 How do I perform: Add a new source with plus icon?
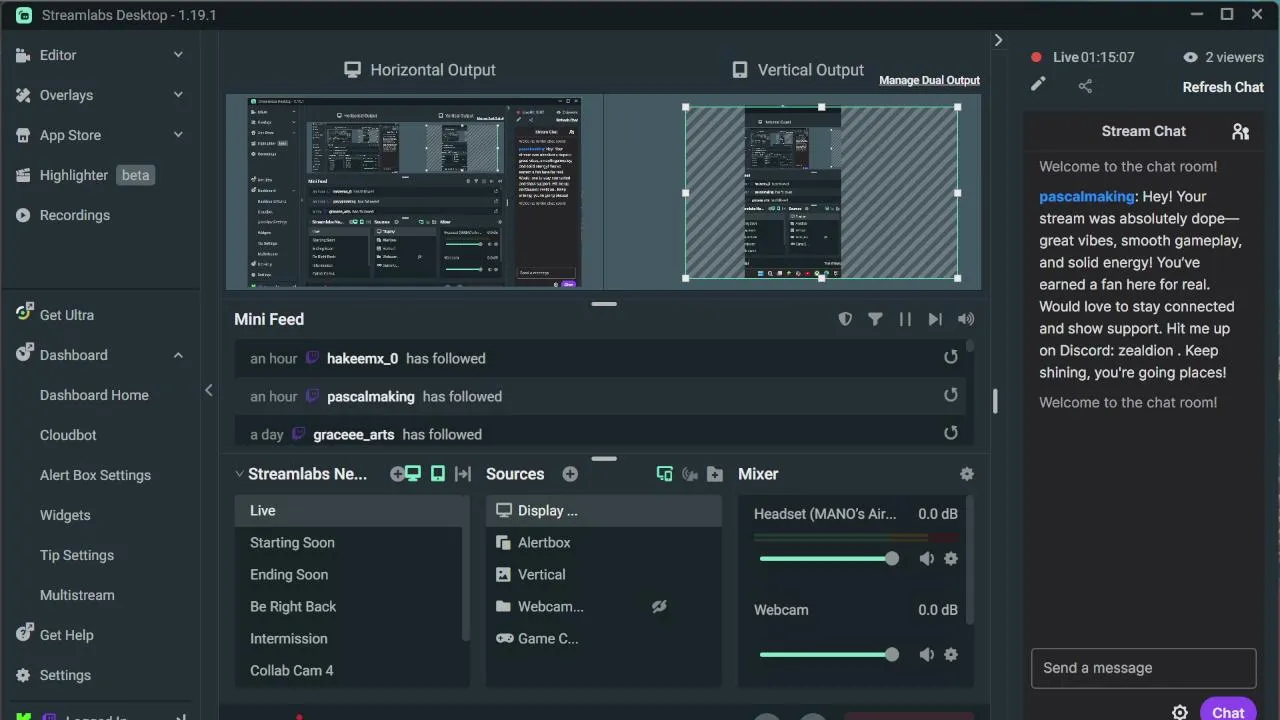pyautogui.click(x=570, y=474)
